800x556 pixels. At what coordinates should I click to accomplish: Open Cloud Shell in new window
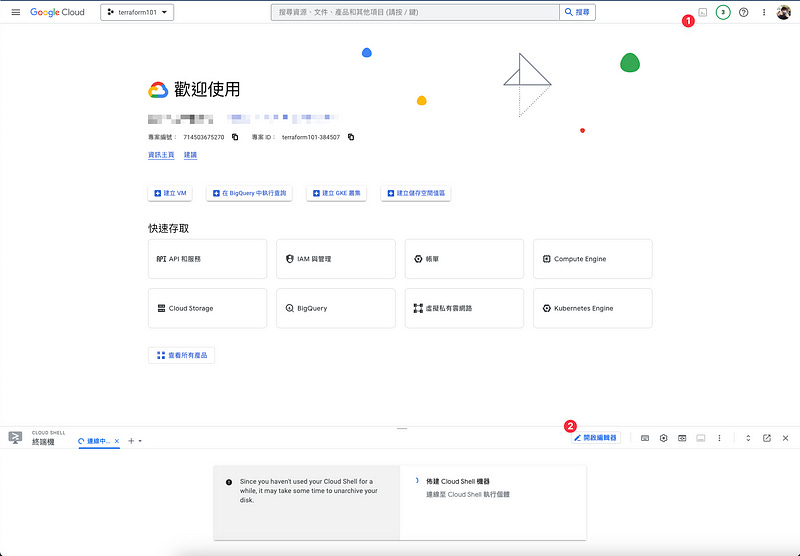(x=767, y=438)
